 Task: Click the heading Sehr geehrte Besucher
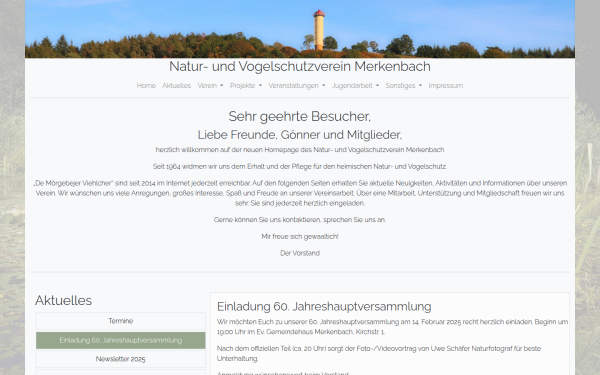click(x=300, y=116)
